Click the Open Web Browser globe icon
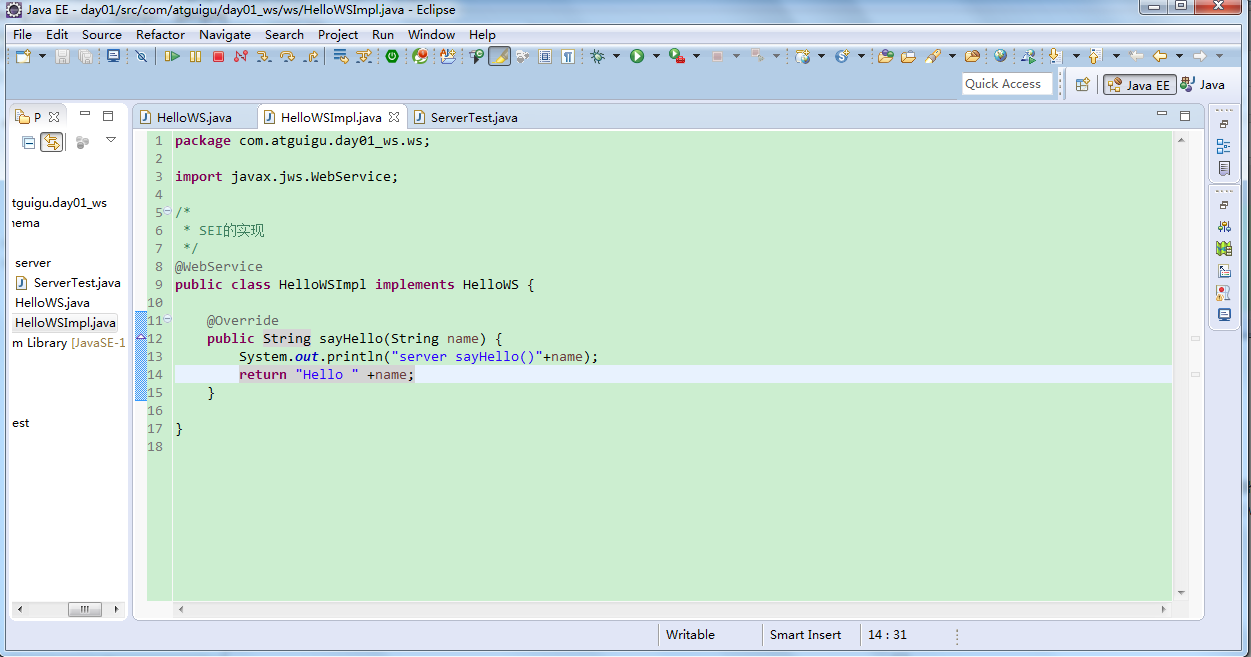Image resolution: width=1251 pixels, height=657 pixels. tap(1000, 57)
